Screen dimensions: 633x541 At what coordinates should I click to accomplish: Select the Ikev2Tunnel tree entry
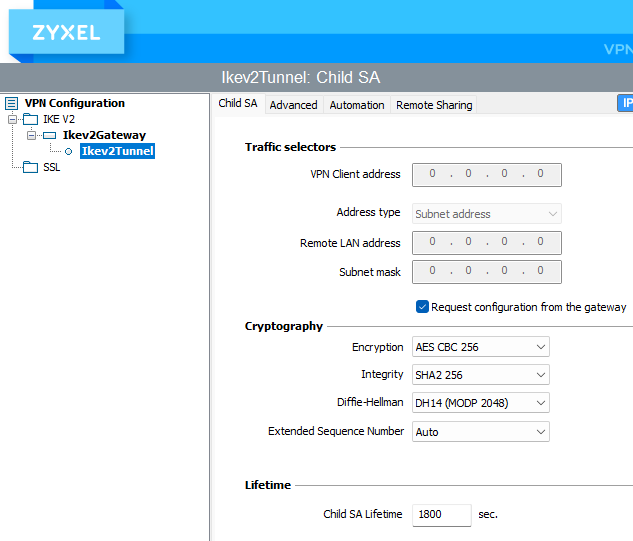pyautogui.click(x=117, y=151)
